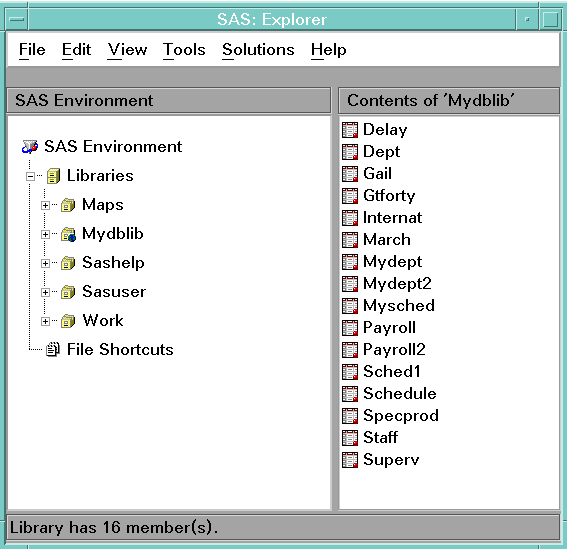Open the Solutions menu
Image resolution: width=567 pixels, height=549 pixels.
click(258, 50)
